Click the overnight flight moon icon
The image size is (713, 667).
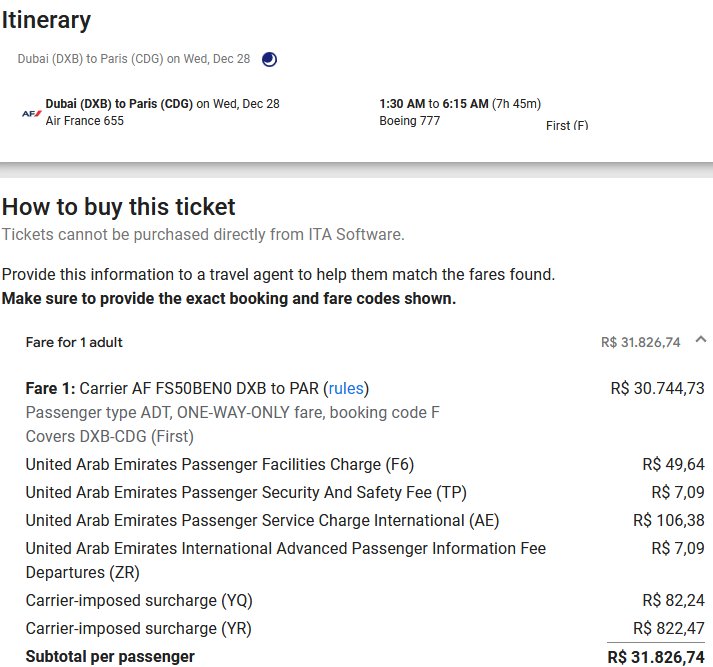point(269,59)
